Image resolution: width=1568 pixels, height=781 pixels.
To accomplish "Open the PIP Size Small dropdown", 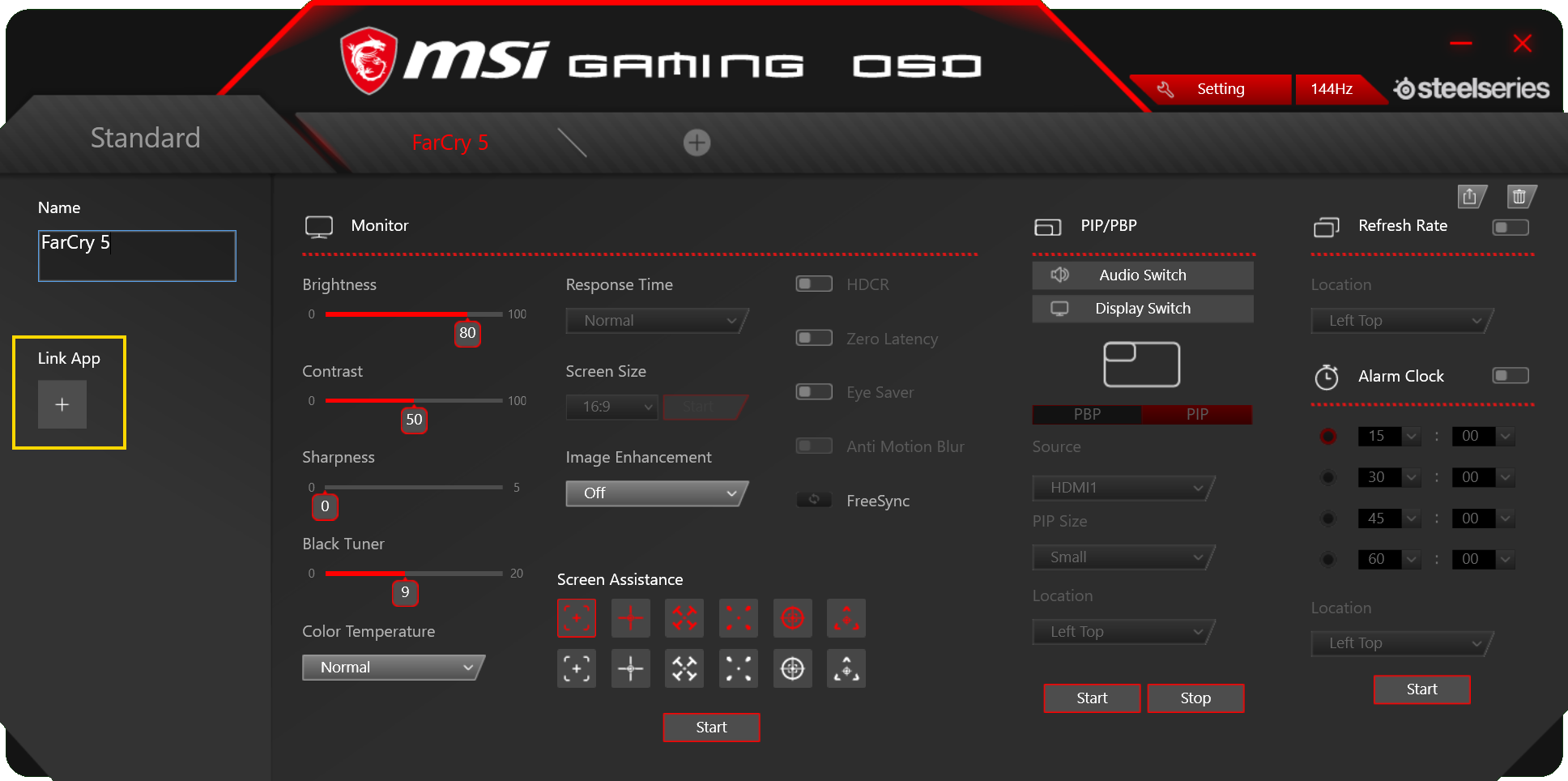I will click(1124, 557).
